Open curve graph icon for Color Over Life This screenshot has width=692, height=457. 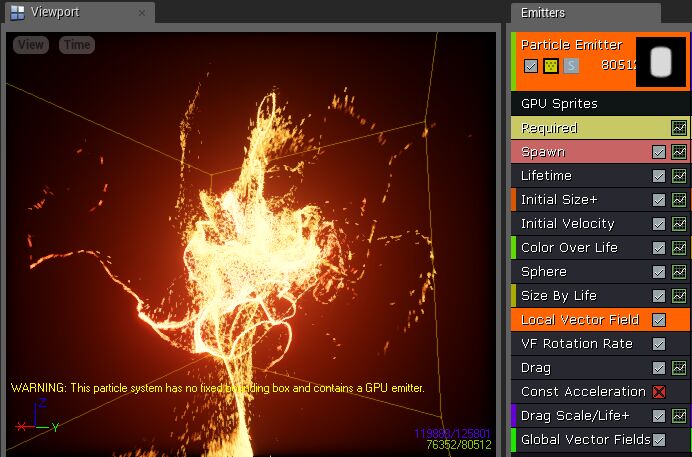tap(679, 248)
